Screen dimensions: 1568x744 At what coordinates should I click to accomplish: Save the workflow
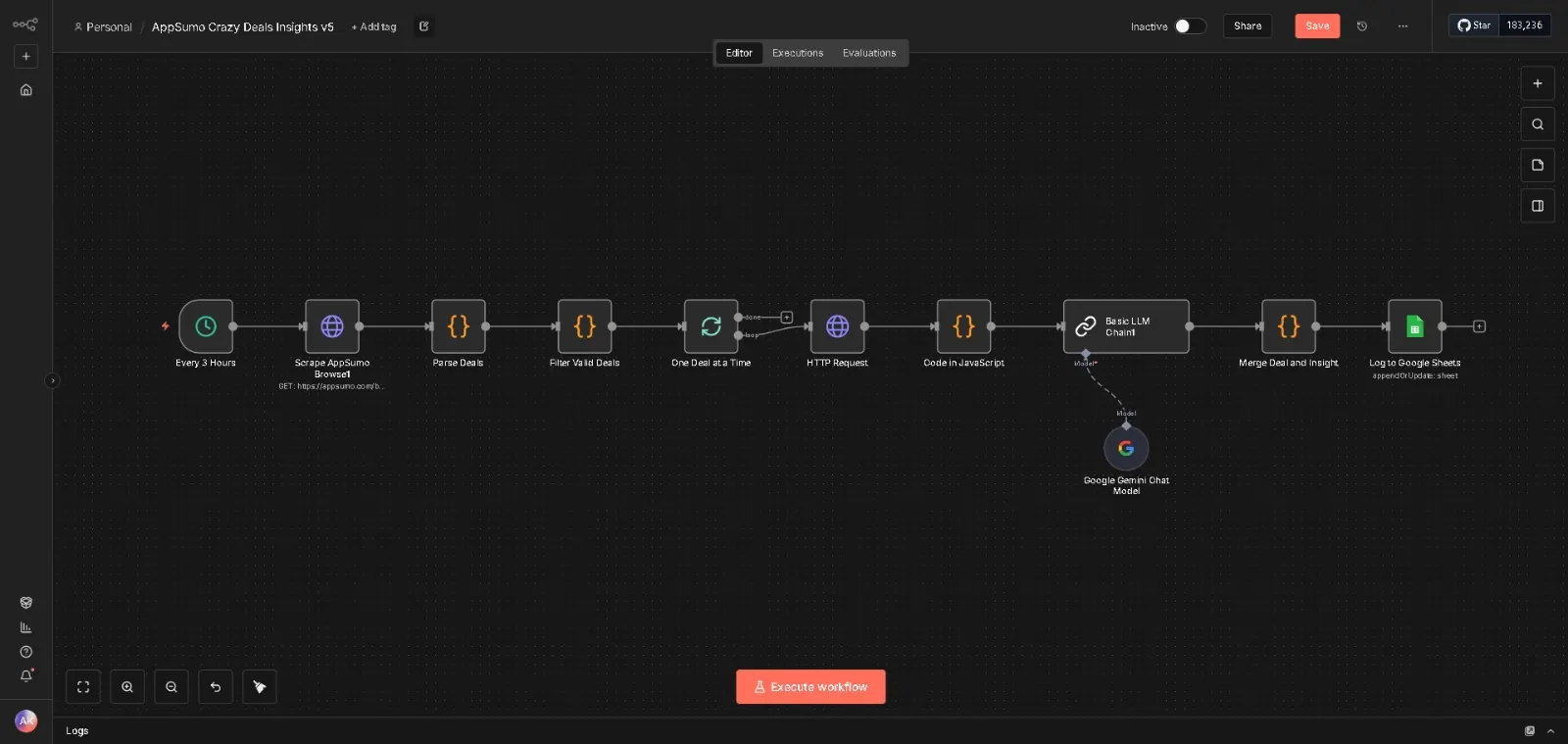point(1317,26)
